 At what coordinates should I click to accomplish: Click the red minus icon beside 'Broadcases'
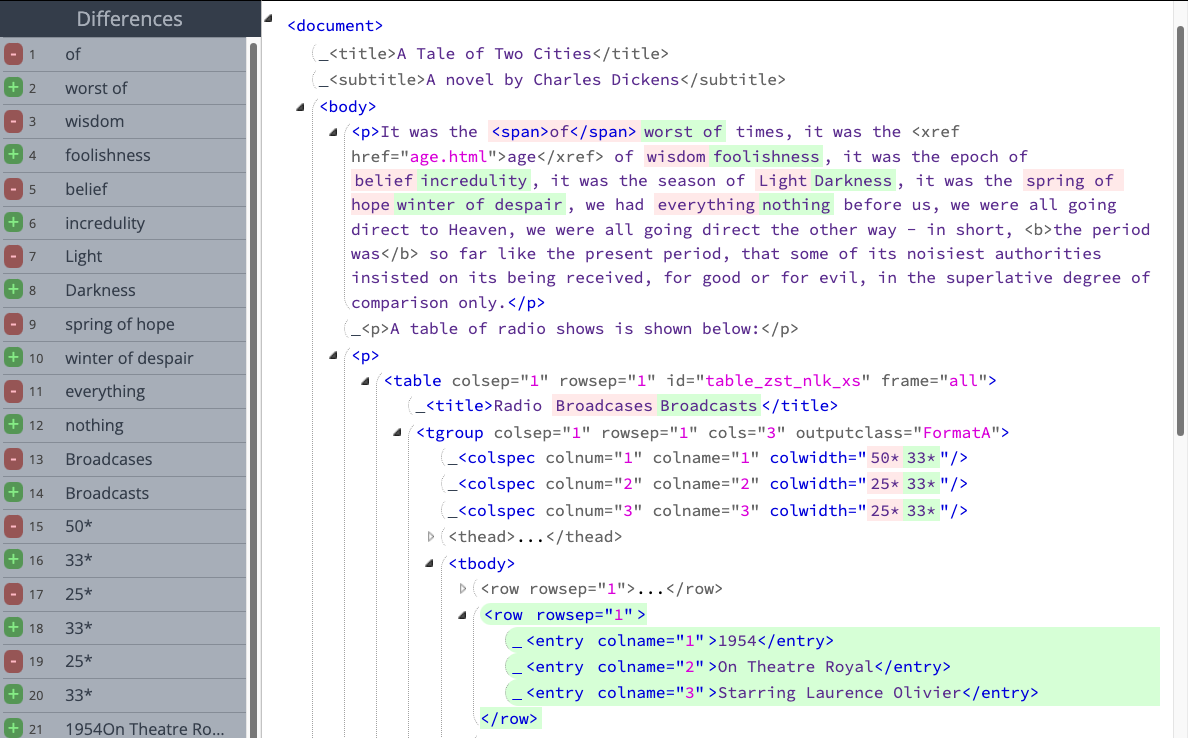(x=13, y=459)
